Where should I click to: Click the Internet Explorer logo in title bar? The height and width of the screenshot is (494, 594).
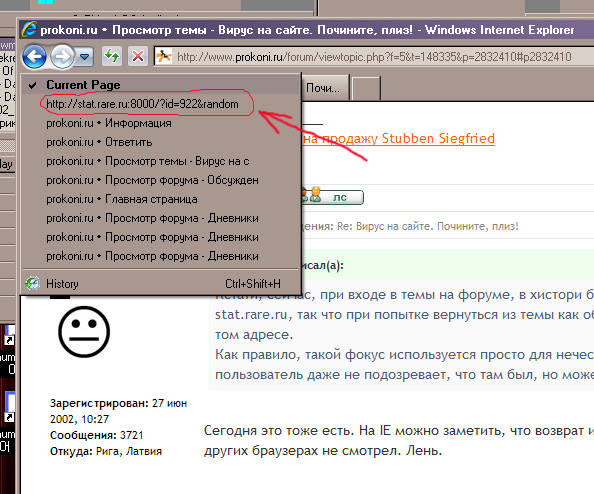coord(29,29)
